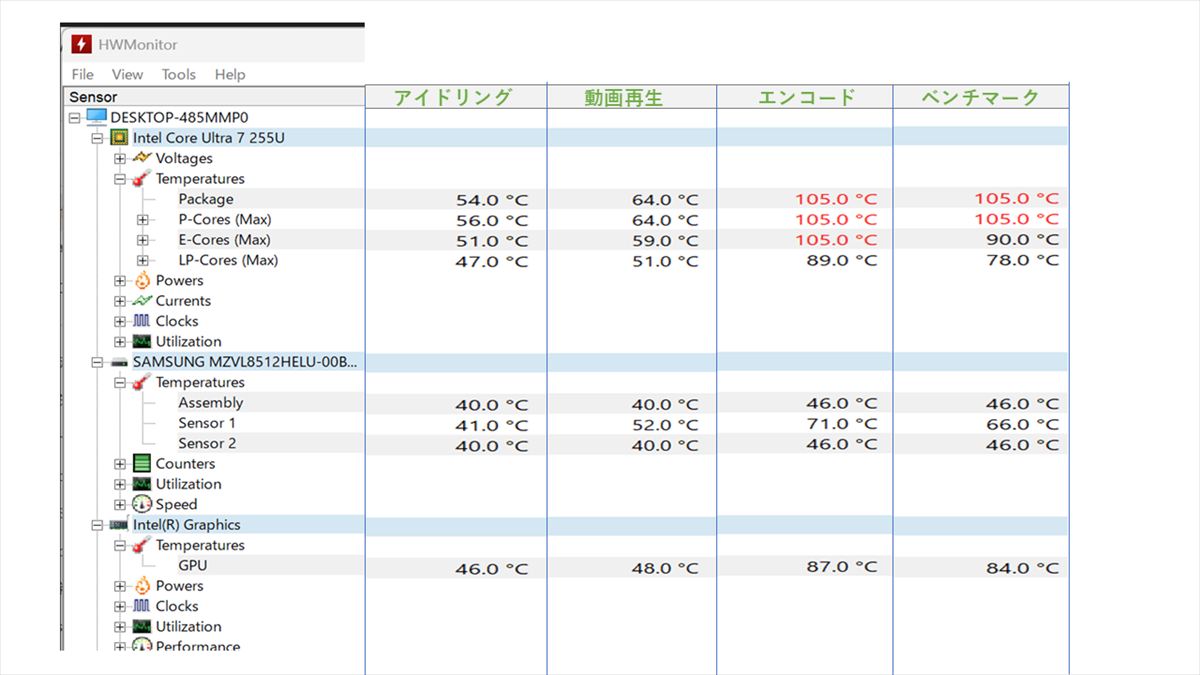Expand the Counters node
This screenshot has width=1200, height=675.
pyautogui.click(x=120, y=464)
